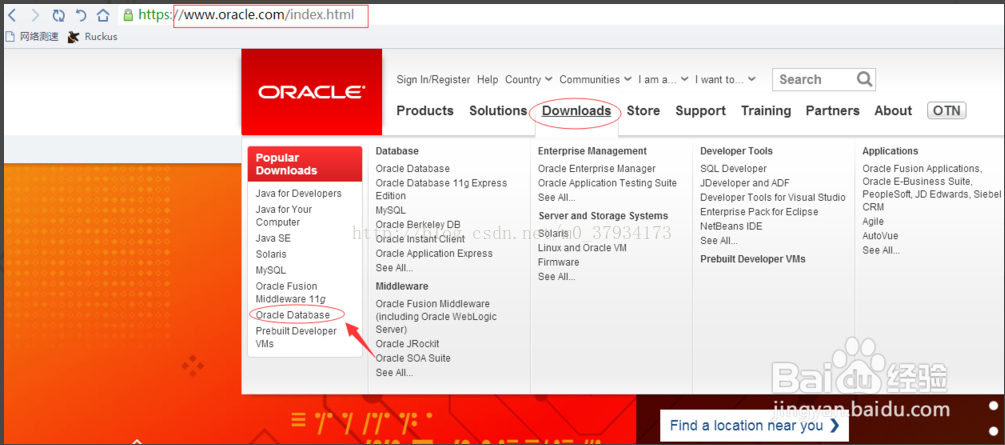Go back with the browser back arrow
This screenshot has width=1005, height=445.
coord(12,15)
